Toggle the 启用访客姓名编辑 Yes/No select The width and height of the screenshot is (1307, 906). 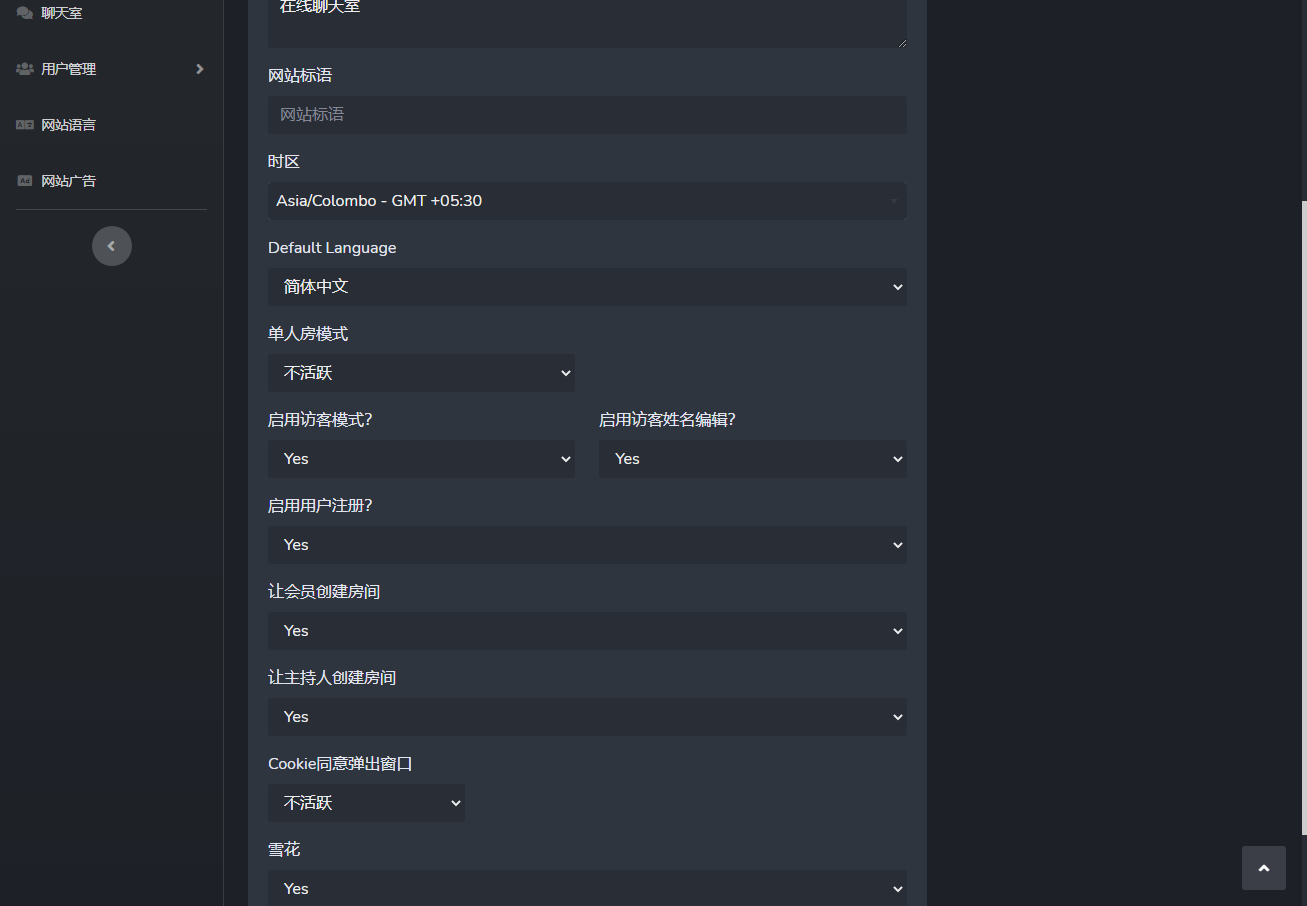tap(752, 459)
